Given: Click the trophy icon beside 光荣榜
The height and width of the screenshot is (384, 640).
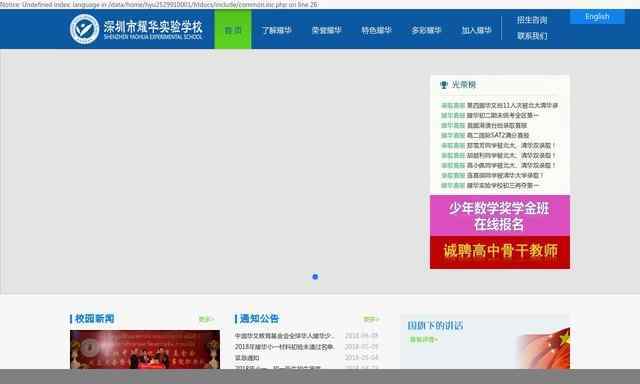Looking at the screenshot, I should pyautogui.click(x=444, y=85).
